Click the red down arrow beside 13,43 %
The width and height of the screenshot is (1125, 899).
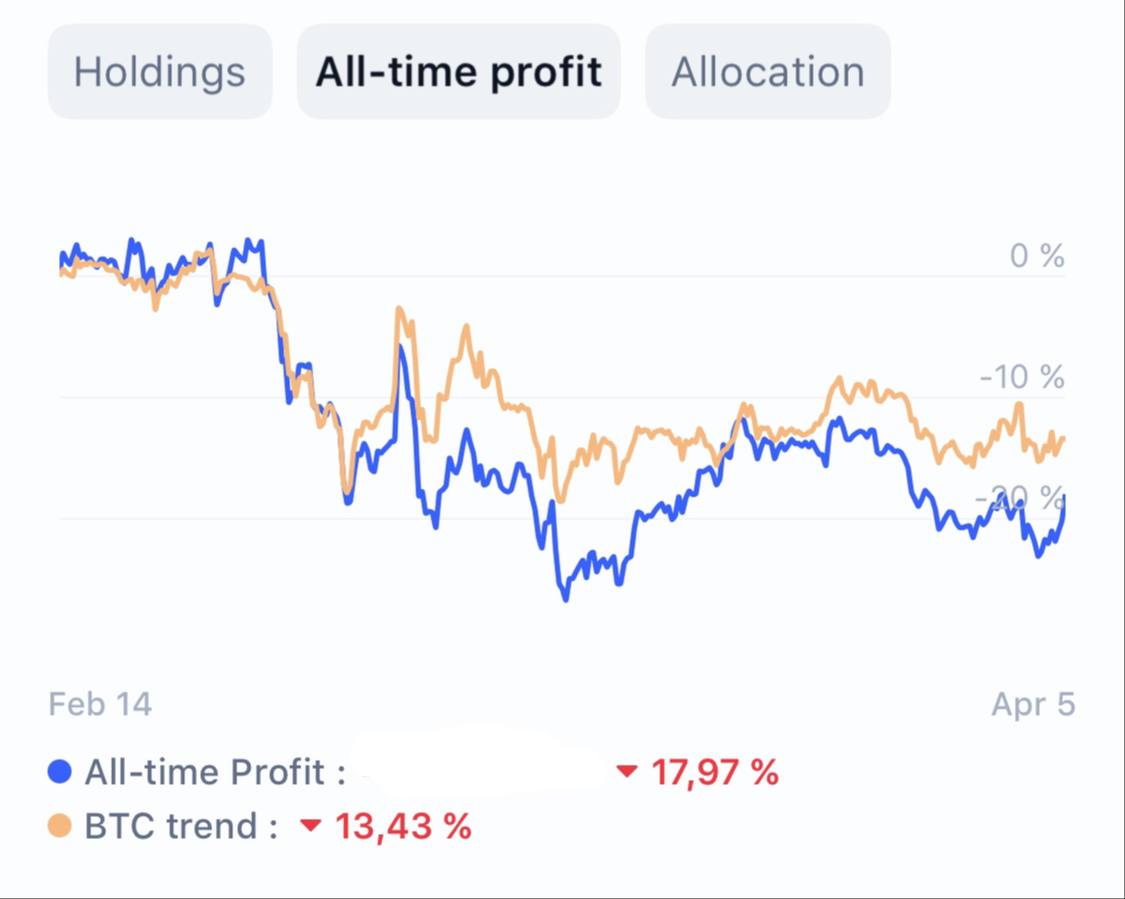coord(311,826)
